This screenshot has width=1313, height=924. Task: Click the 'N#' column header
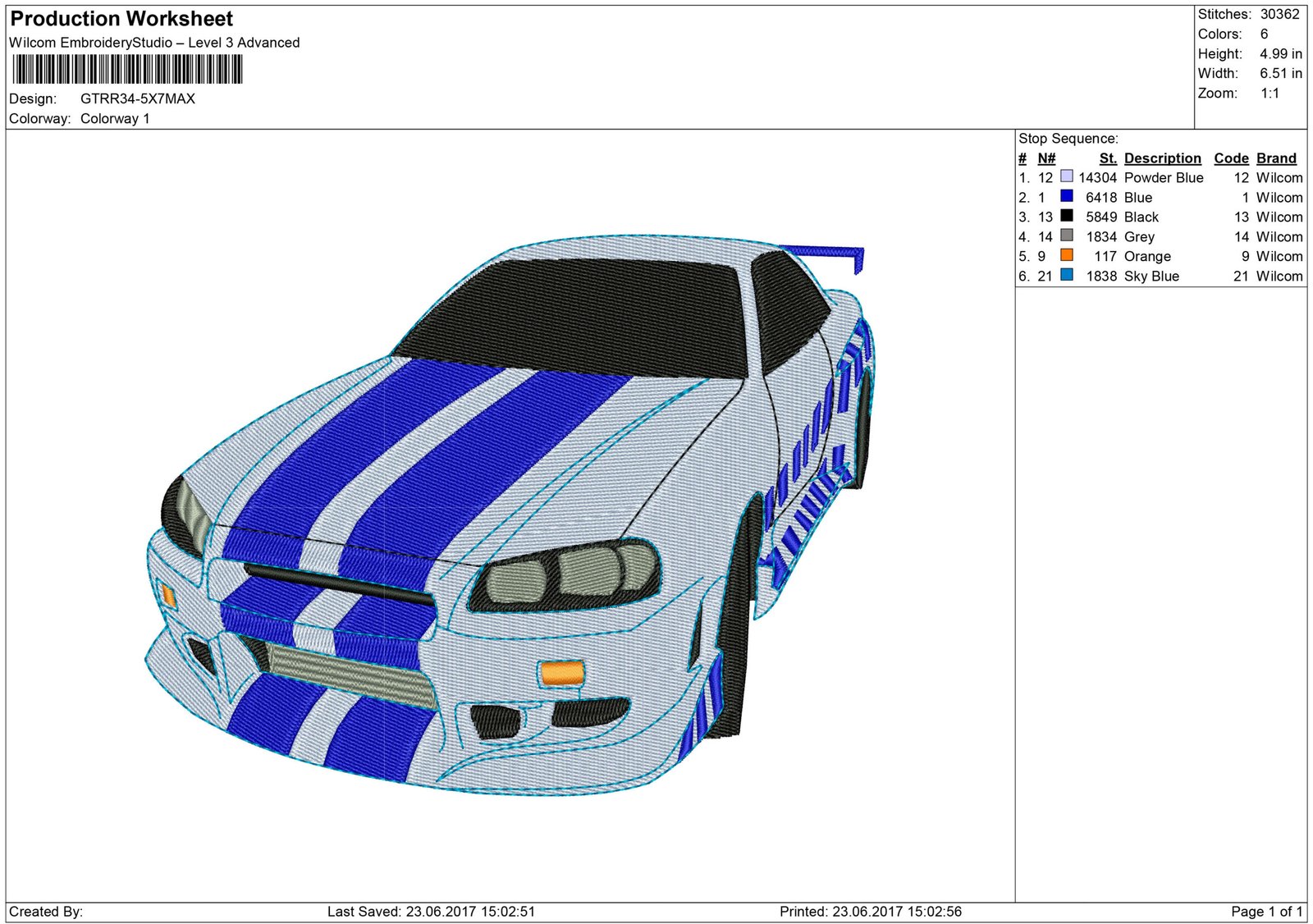pyautogui.click(x=1046, y=158)
